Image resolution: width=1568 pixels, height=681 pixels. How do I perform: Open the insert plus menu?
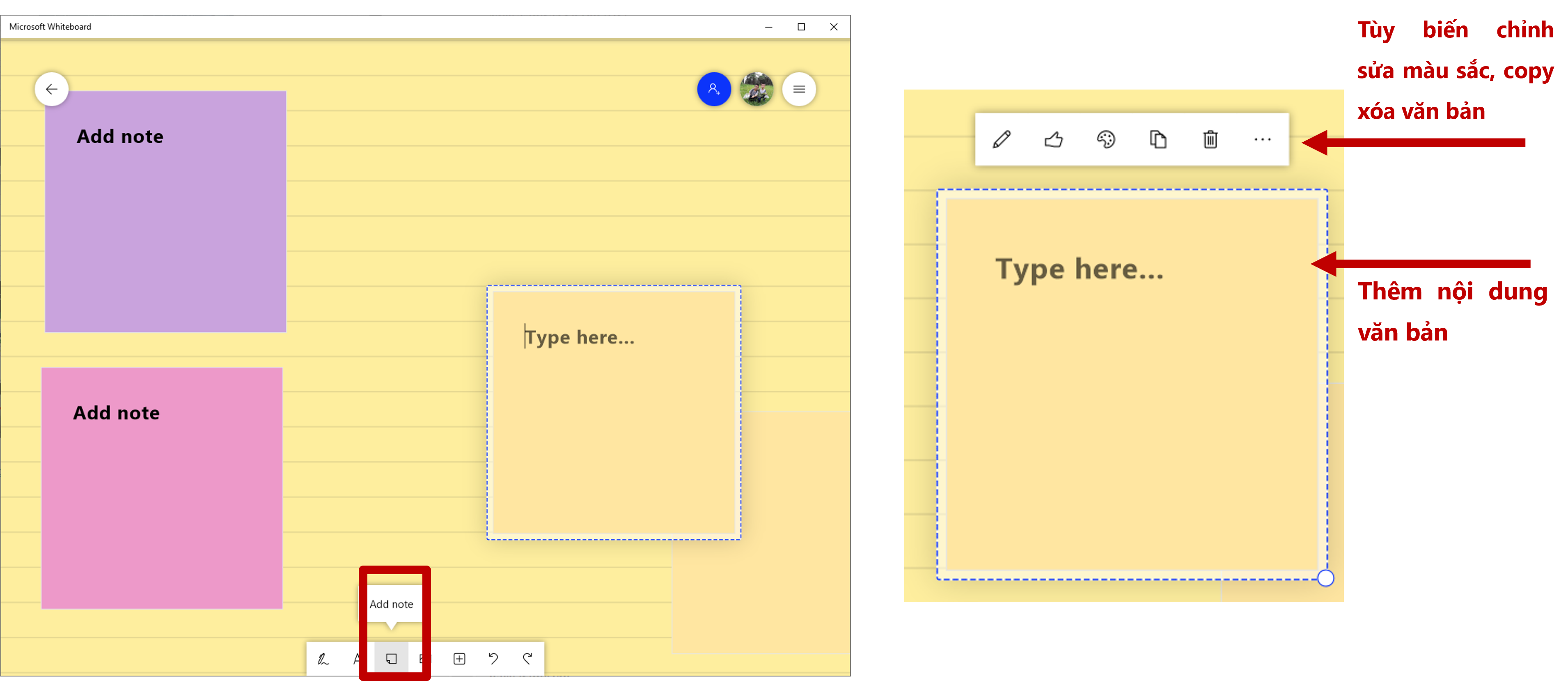[x=460, y=658]
